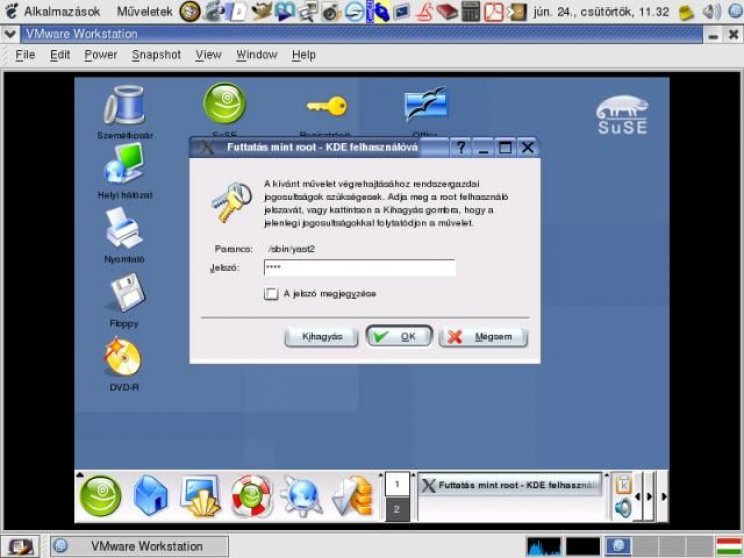Screen dimensions: 744x558
Task: Open the View menu
Action: click(x=209, y=55)
